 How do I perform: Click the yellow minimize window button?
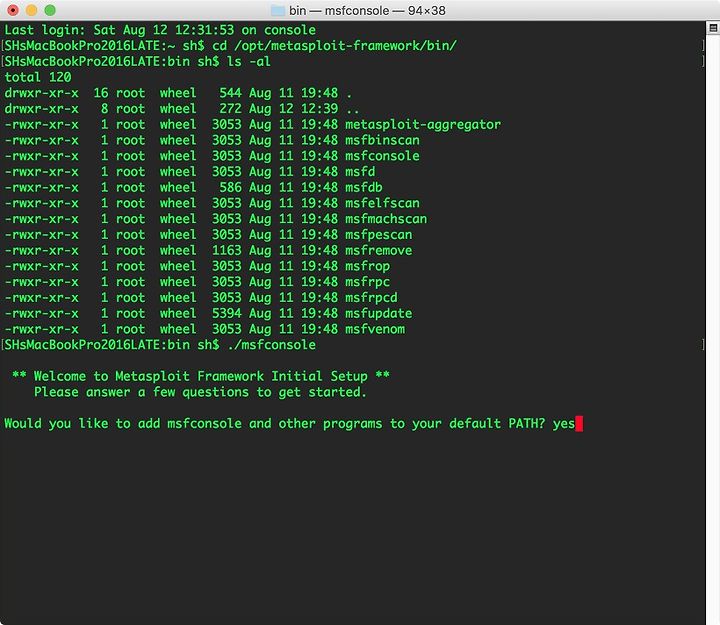coord(31,10)
